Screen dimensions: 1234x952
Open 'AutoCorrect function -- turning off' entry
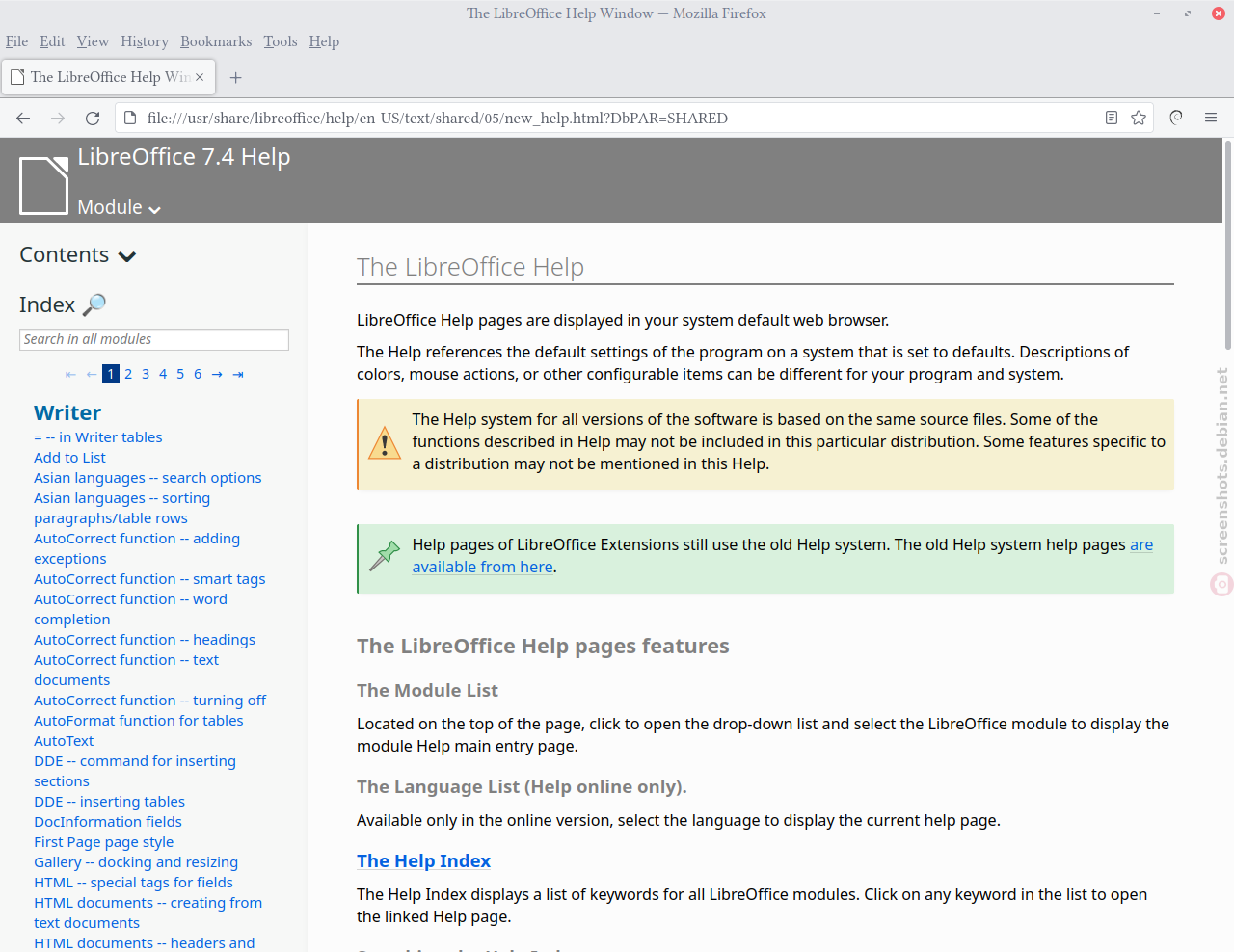point(149,701)
